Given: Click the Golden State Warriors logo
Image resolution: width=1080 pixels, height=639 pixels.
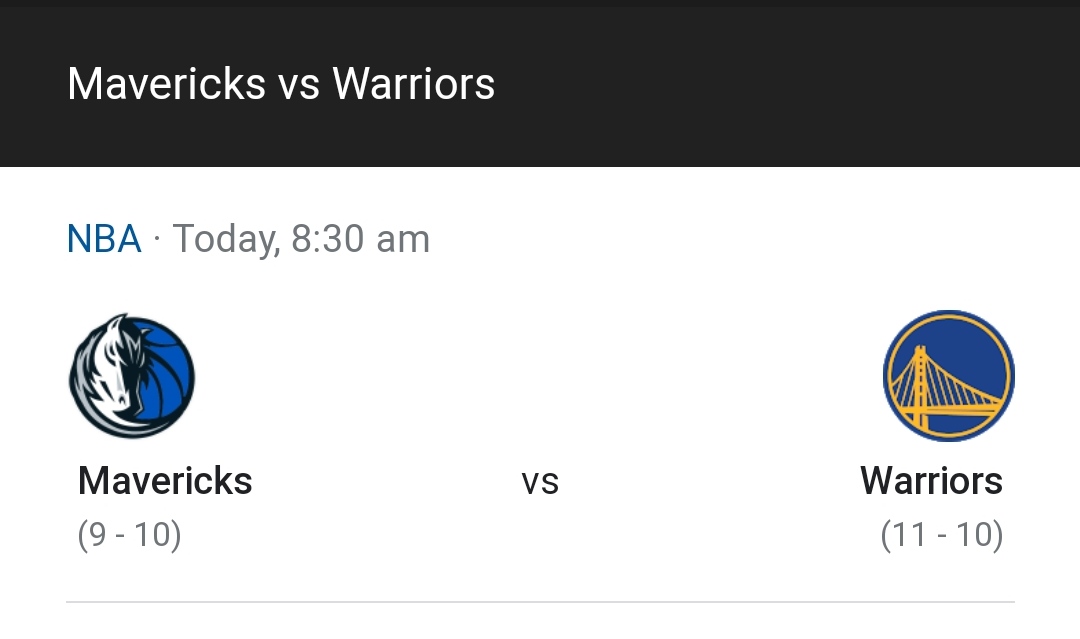Looking at the screenshot, I should coord(948,376).
